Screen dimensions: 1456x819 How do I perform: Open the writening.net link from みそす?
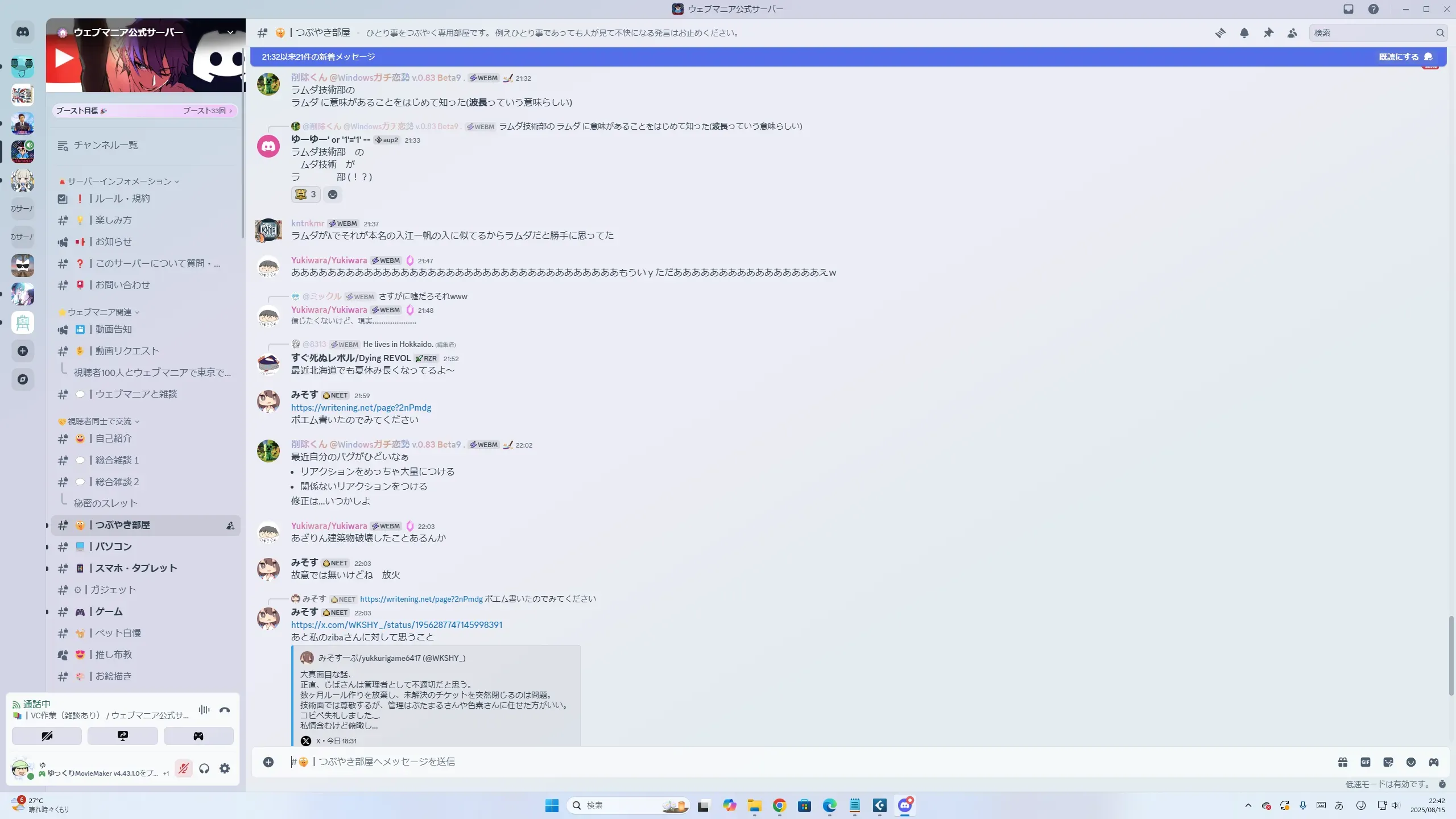(x=361, y=408)
